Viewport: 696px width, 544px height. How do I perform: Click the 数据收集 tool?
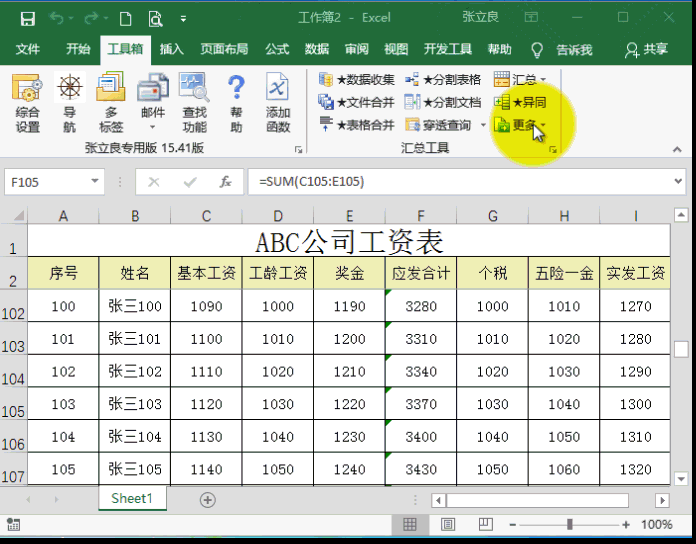pyautogui.click(x=357, y=79)
